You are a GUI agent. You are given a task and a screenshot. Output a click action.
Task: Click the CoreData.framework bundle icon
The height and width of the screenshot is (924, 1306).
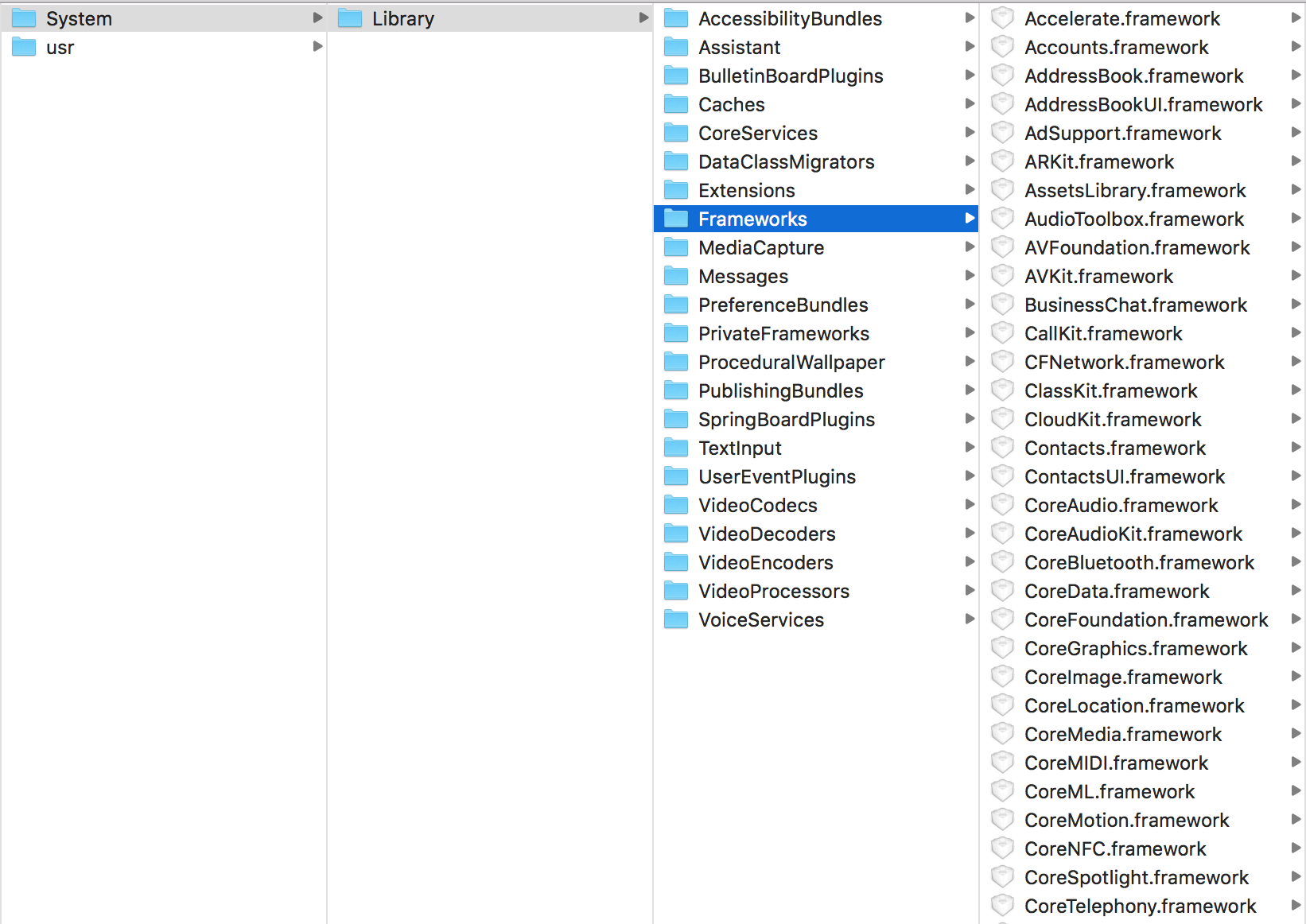1002,591
